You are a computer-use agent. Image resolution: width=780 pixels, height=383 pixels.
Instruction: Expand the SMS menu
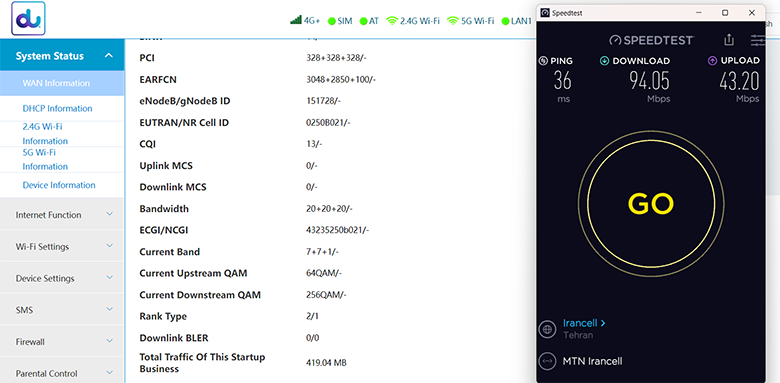pyautogui.click(x=62, y=310)
